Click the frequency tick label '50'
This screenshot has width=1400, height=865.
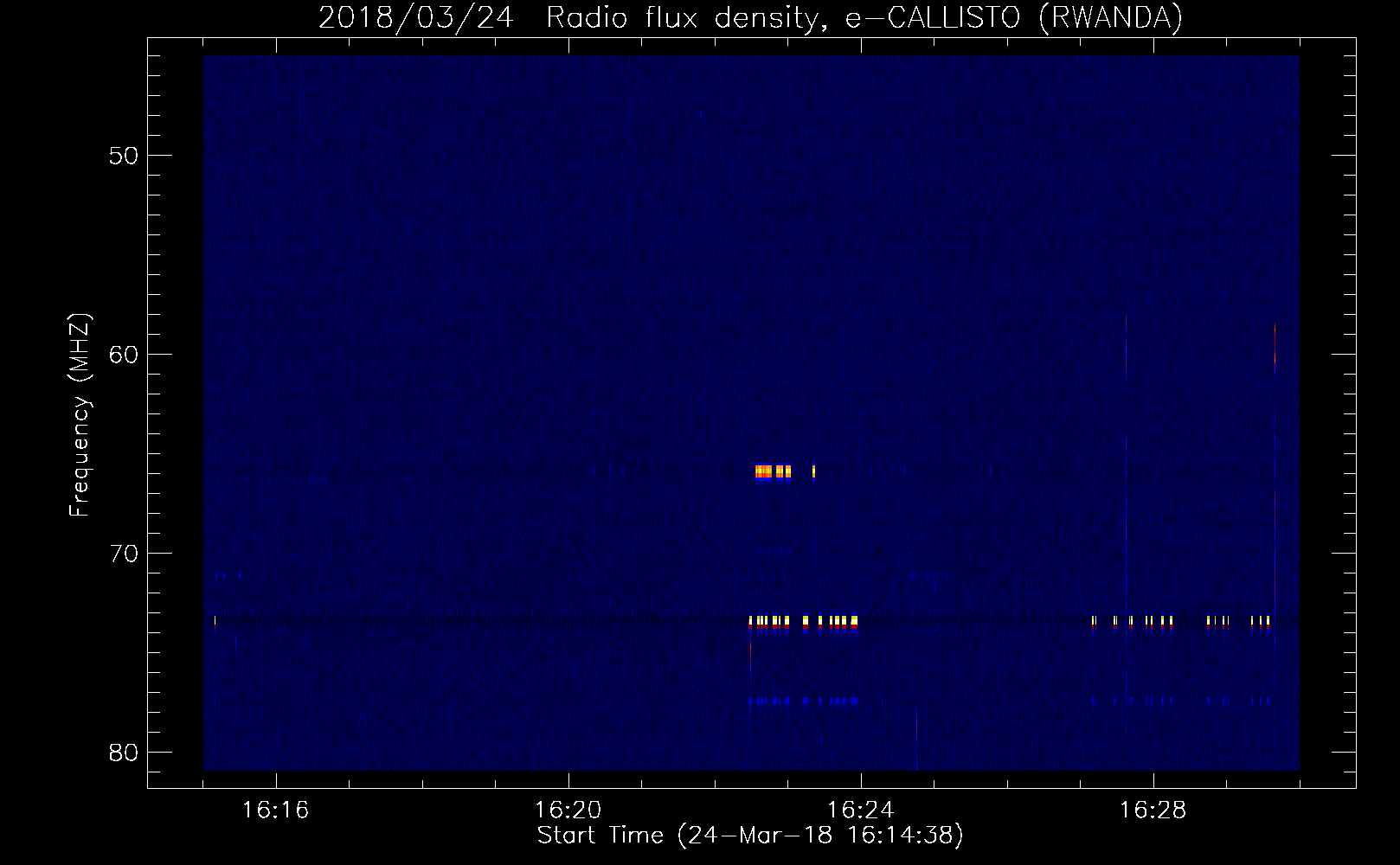coord(122,156)
